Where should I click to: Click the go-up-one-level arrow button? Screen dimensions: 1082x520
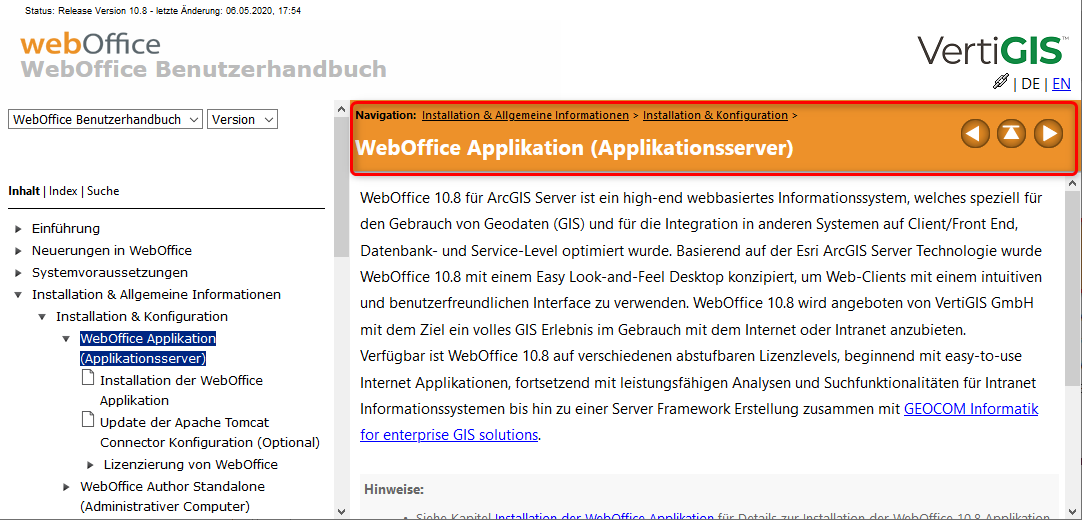click(x=1011, y=133)
